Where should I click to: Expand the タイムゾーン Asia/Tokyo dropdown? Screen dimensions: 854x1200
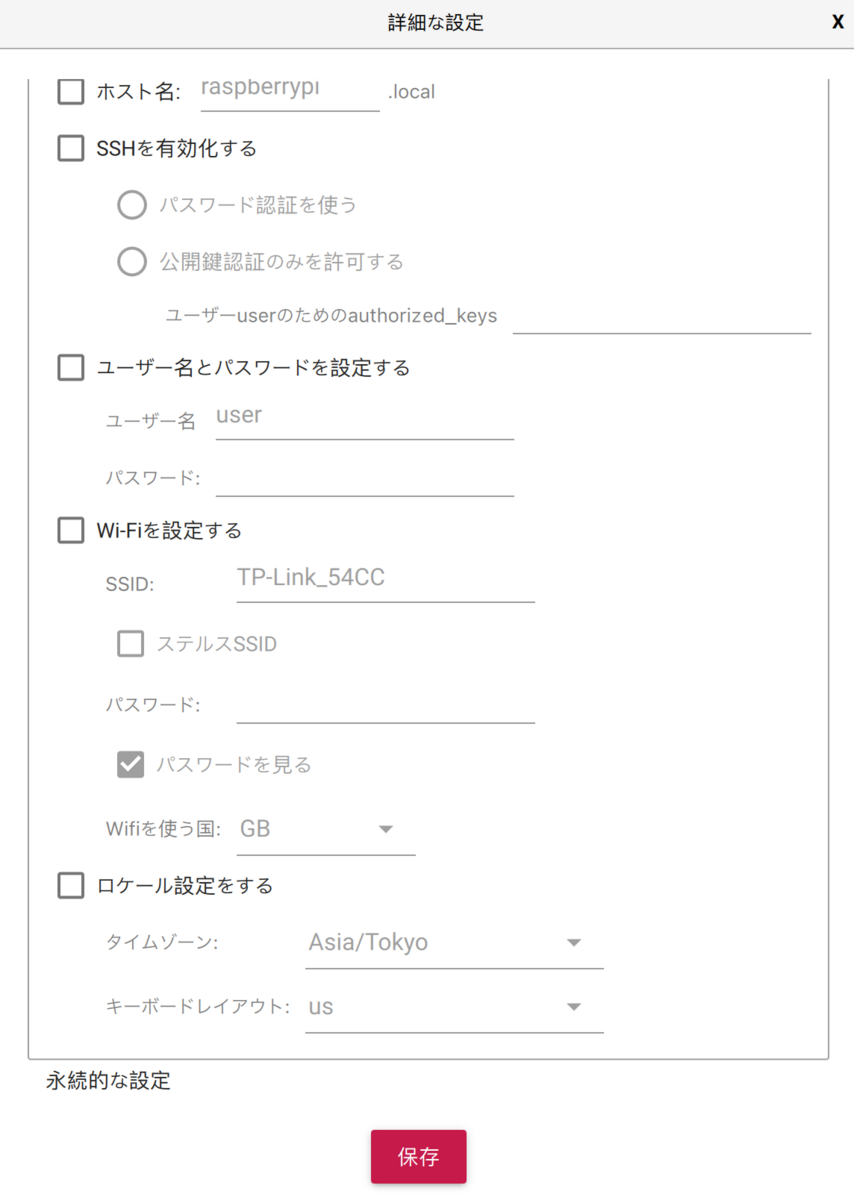click(453, 943)
